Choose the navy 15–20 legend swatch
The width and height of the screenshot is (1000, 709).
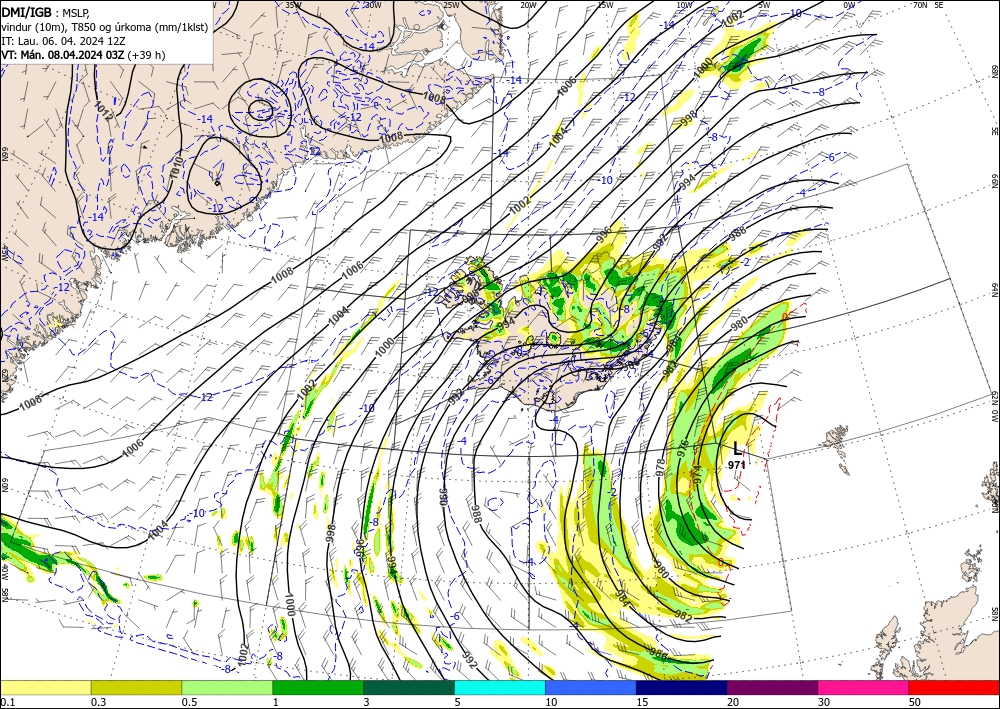(x=682, y=687)
